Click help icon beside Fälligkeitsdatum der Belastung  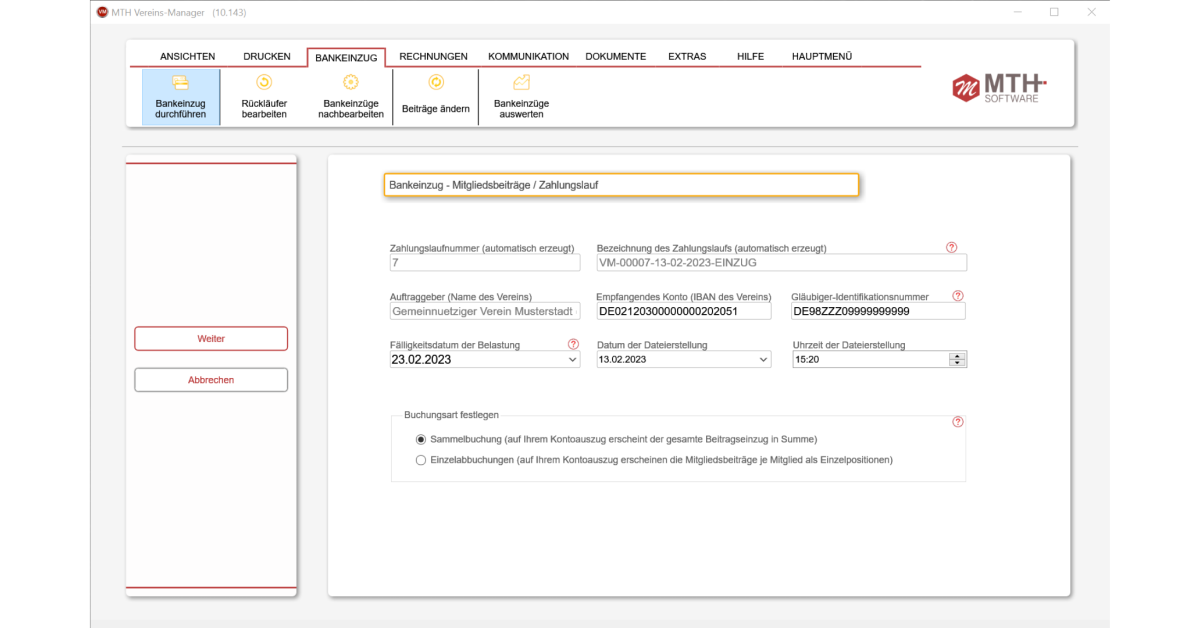pos(573,344)
